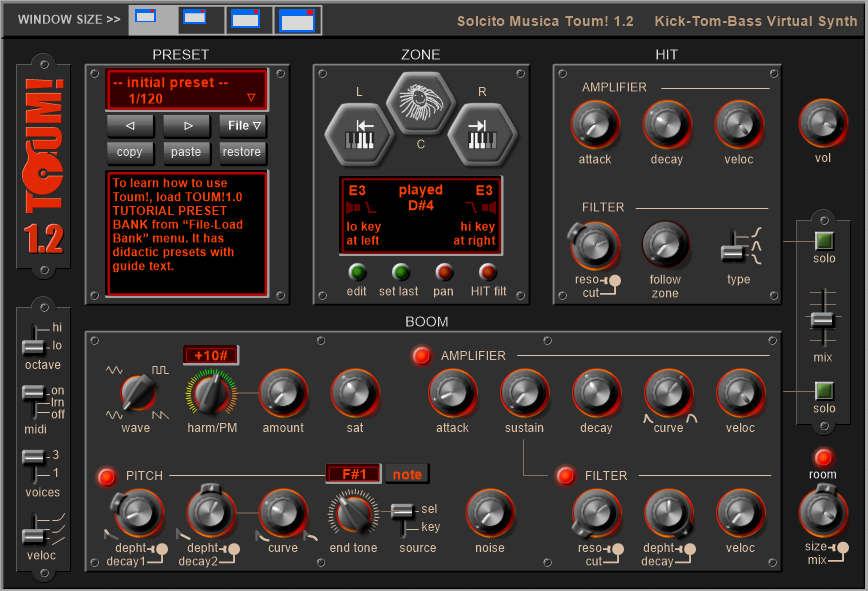Select the third window size icon
Screen dimensions: 868x591
tap(249, 20)
